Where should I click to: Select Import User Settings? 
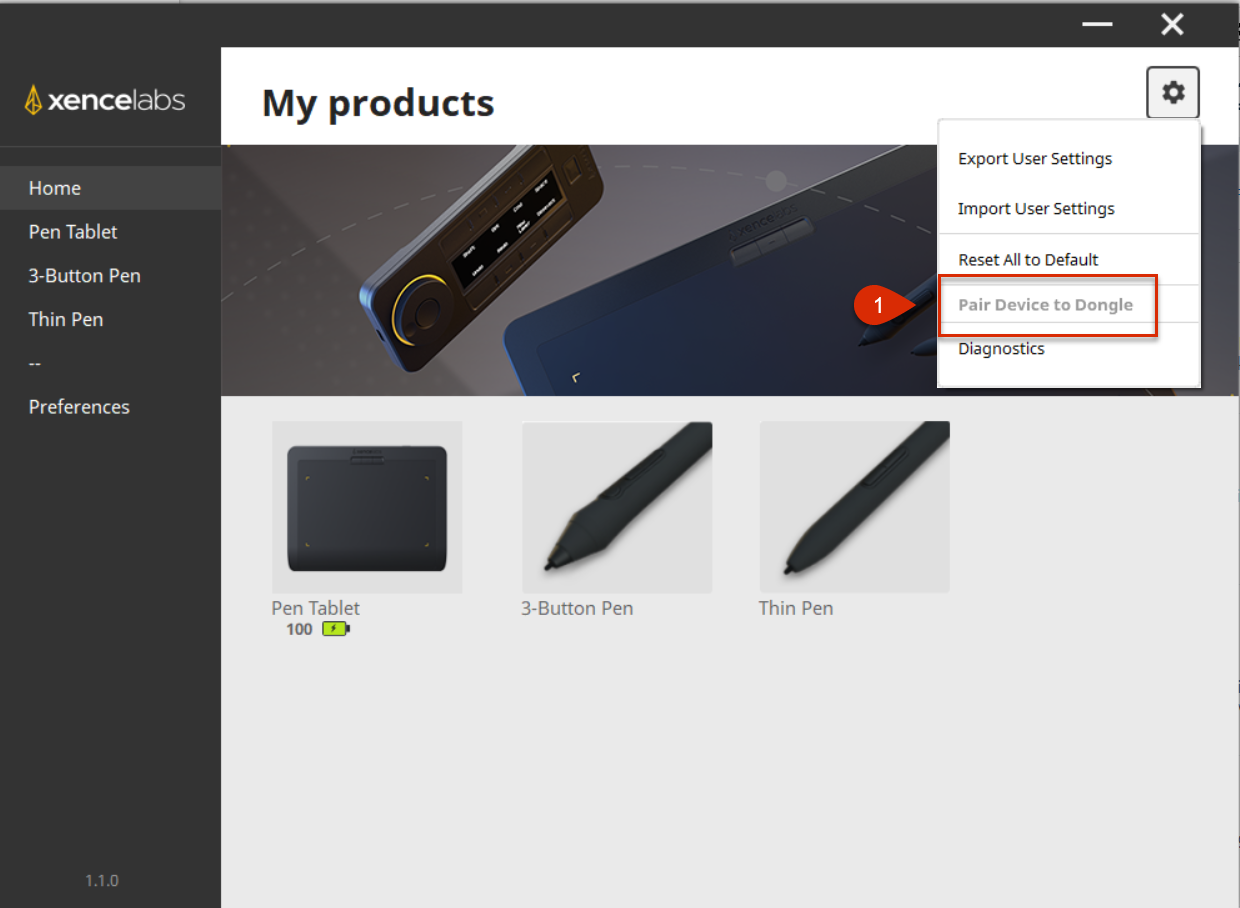(x=1036, y=209)
